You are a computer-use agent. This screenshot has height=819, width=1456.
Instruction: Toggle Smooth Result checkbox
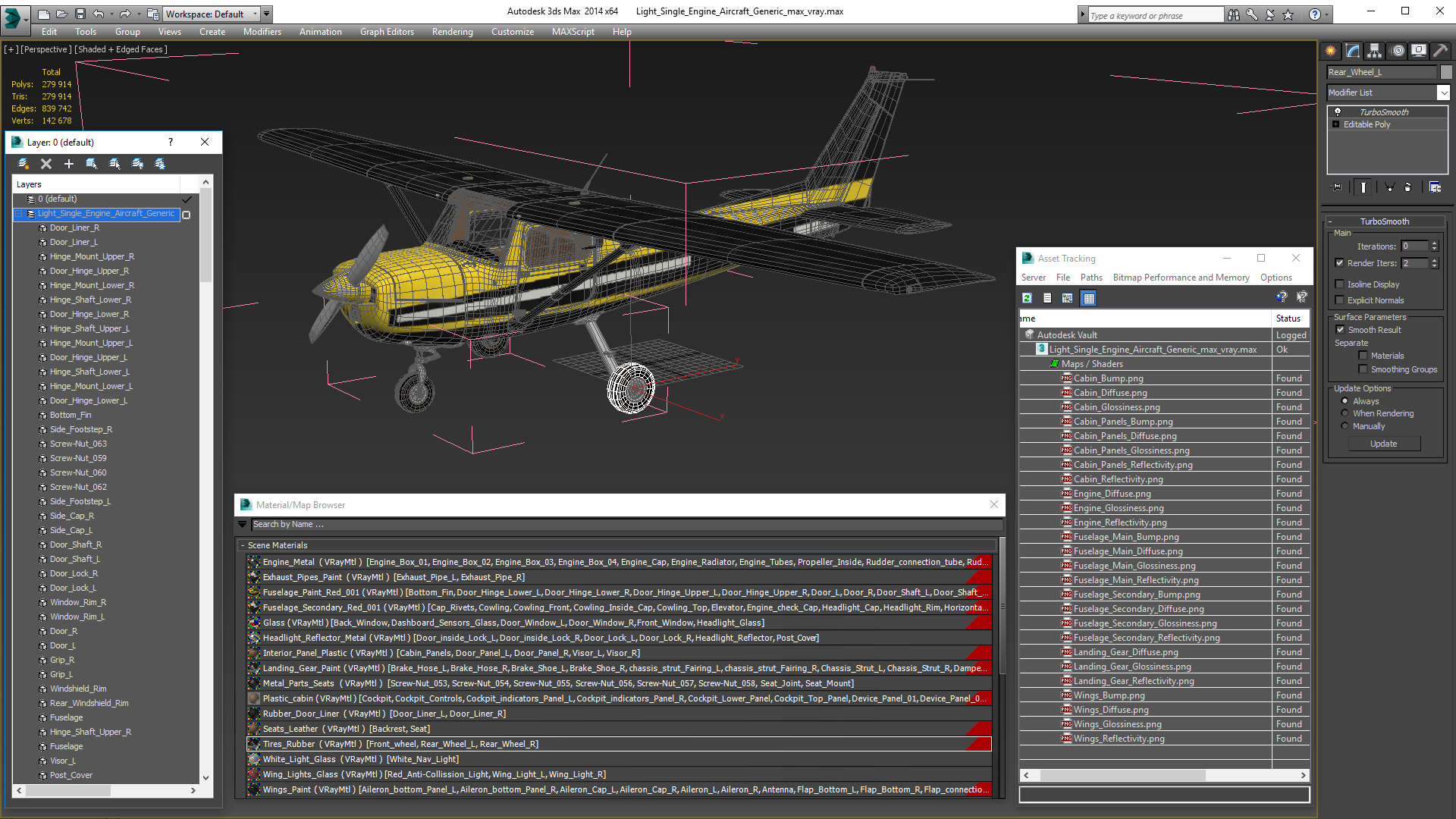[1340, 330]
